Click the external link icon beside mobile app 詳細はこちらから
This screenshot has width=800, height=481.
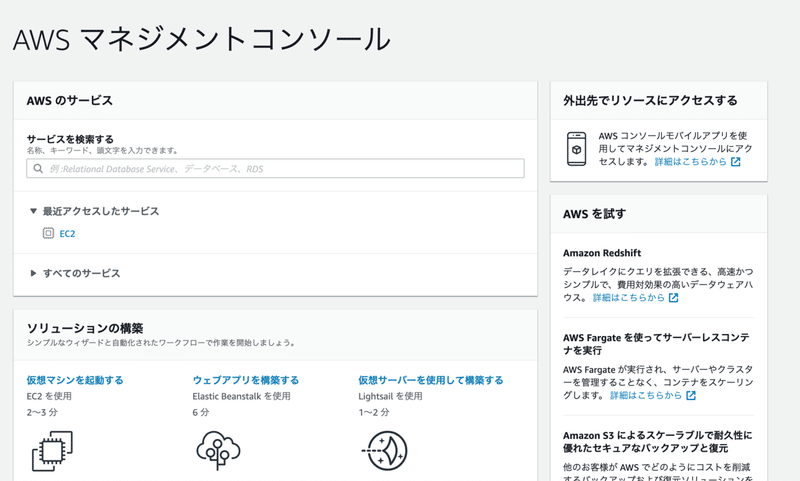[x=735, y=162]
